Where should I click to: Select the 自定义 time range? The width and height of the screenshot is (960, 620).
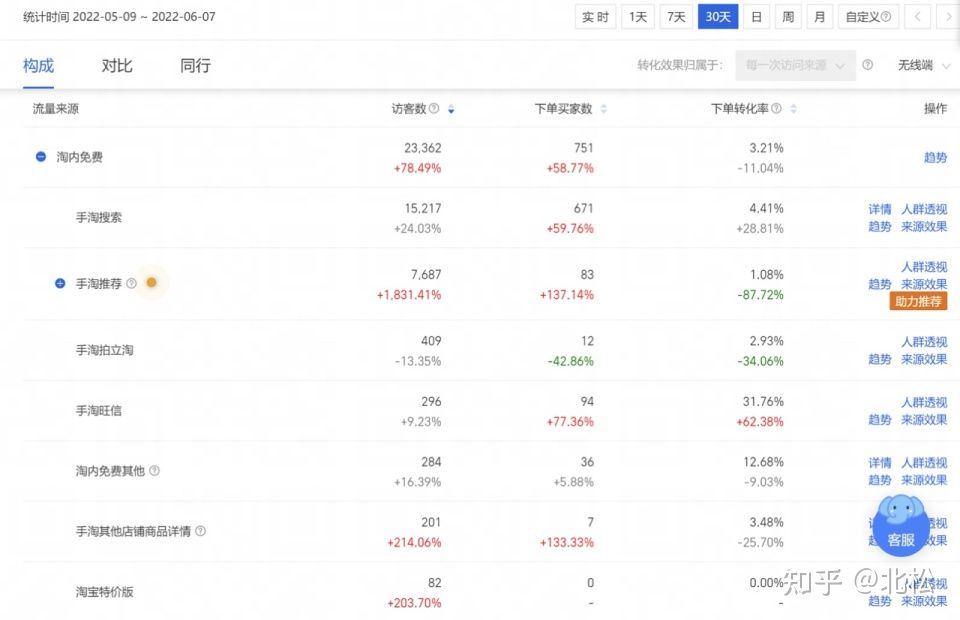pos(868,17)
